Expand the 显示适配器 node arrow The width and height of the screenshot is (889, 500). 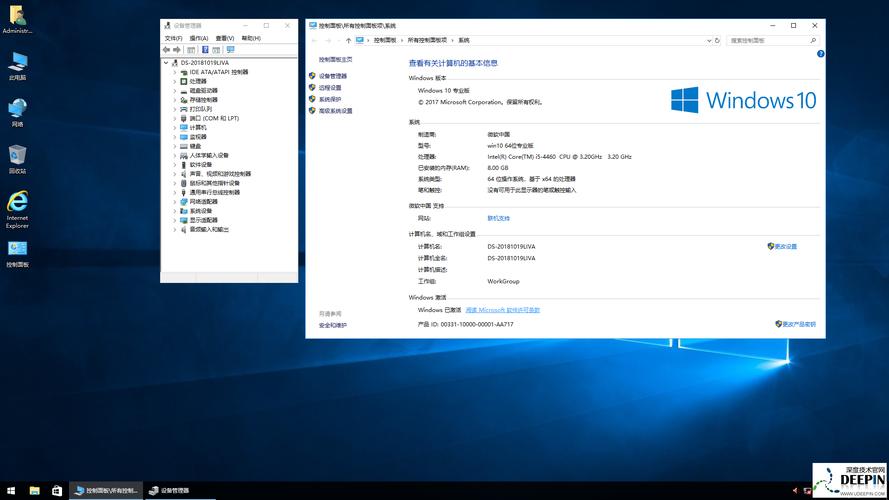coord(175,221)
